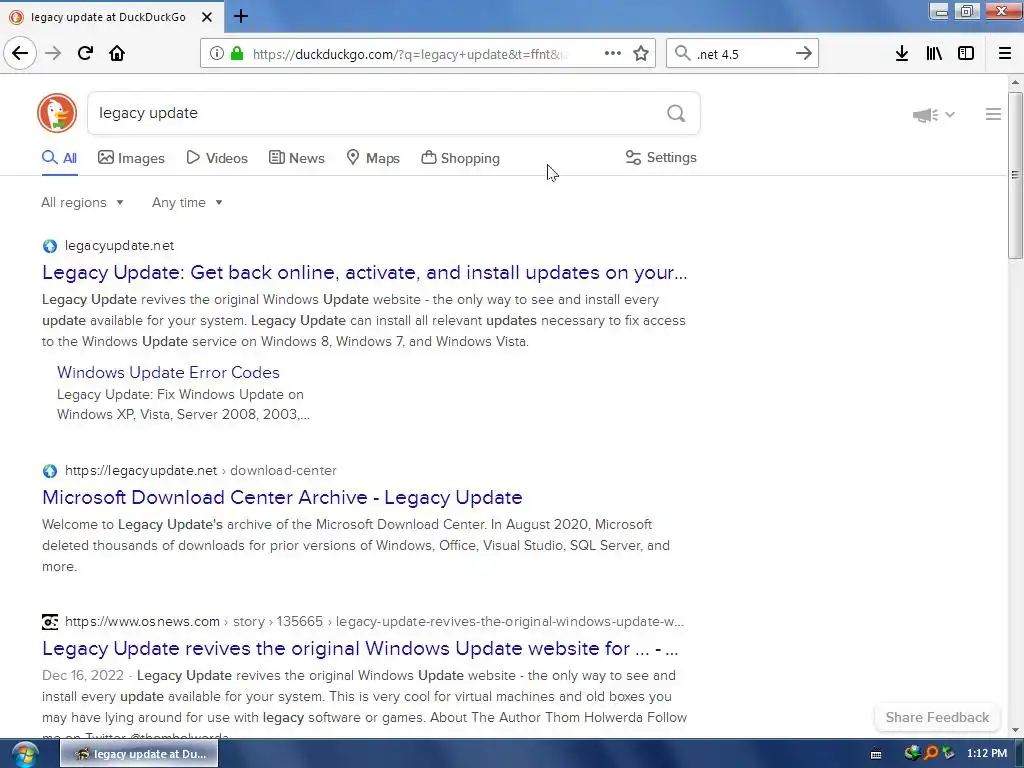1024x768 pixels.
Task: Open search Settings
Action: click(x=661, y=157)
